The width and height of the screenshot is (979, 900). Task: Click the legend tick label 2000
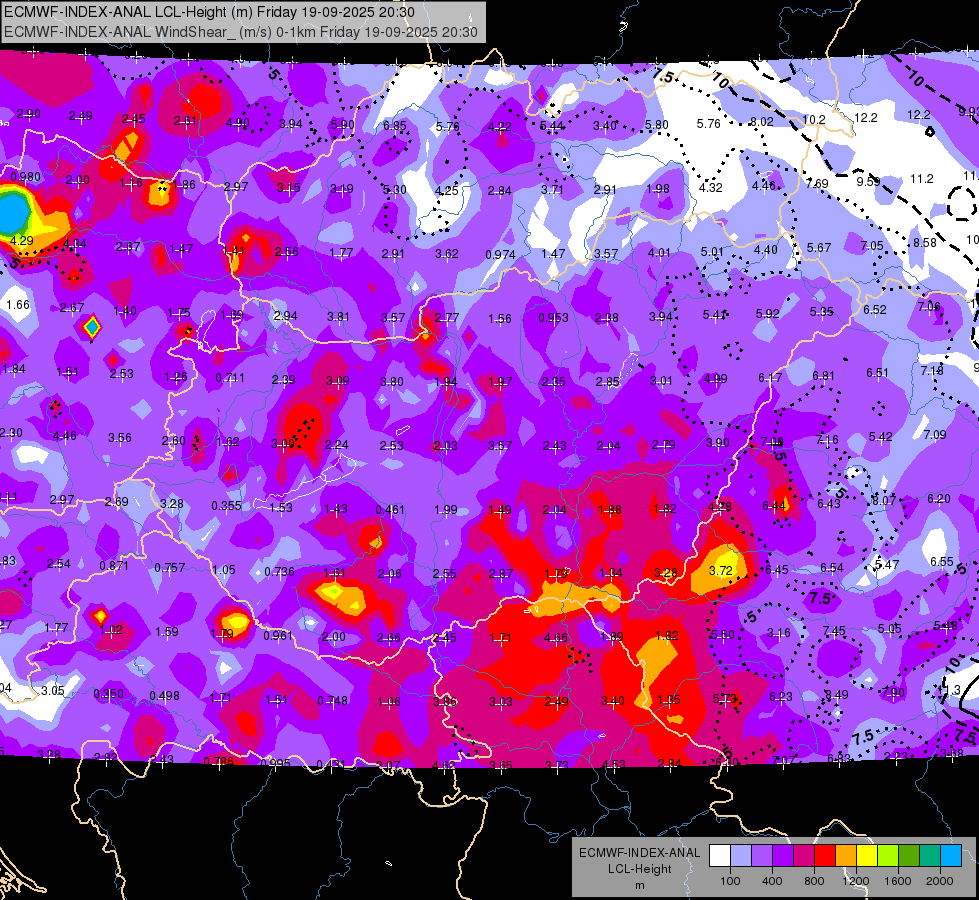tap(940, 881)
